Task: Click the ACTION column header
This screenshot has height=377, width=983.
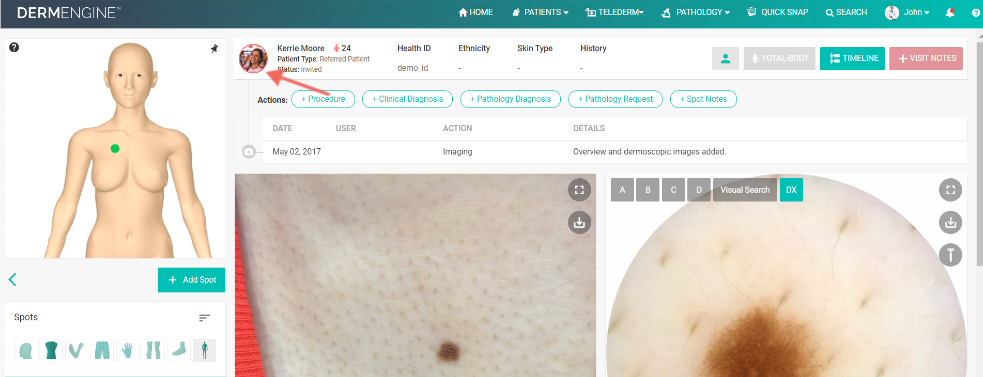Action: click(x=457, y=129)
